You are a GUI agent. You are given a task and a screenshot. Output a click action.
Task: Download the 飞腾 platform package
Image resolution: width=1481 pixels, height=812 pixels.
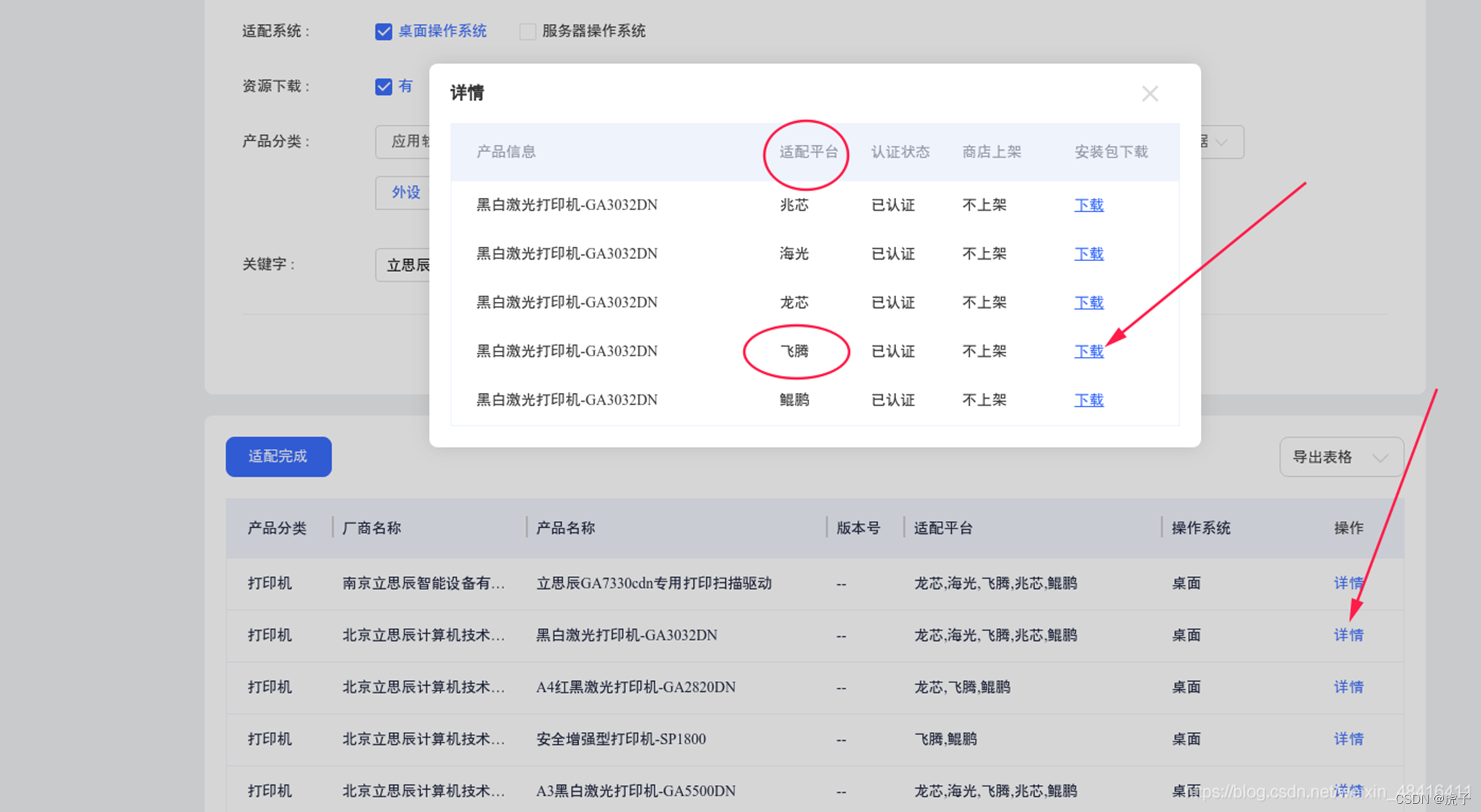click(1088, 351)
